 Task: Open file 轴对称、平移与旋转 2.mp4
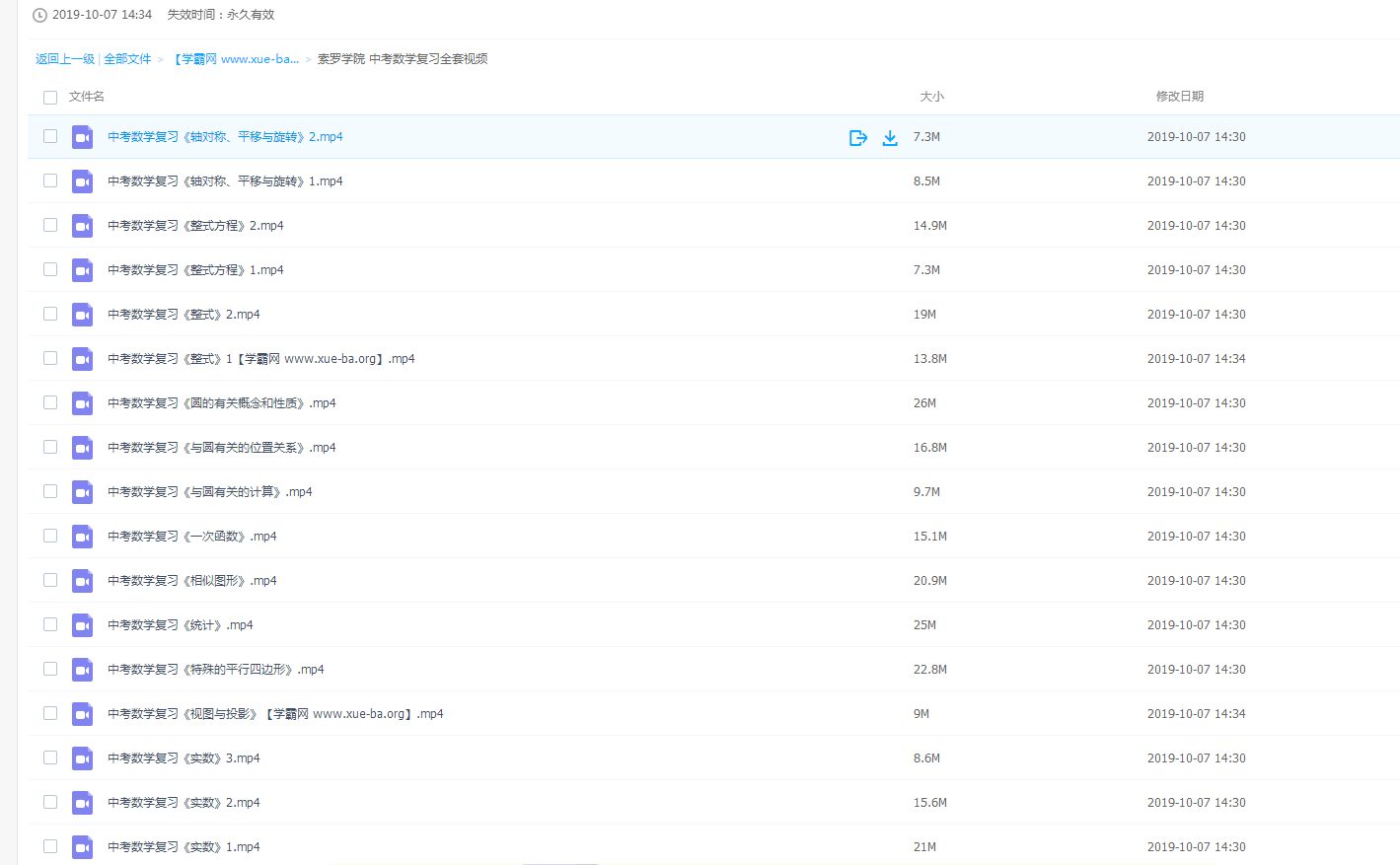pos(225,137)
